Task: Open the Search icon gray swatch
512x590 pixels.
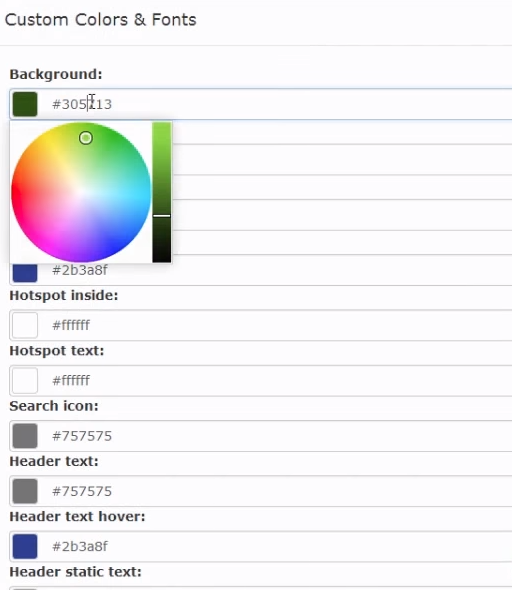Action: (x=25, y=436)
